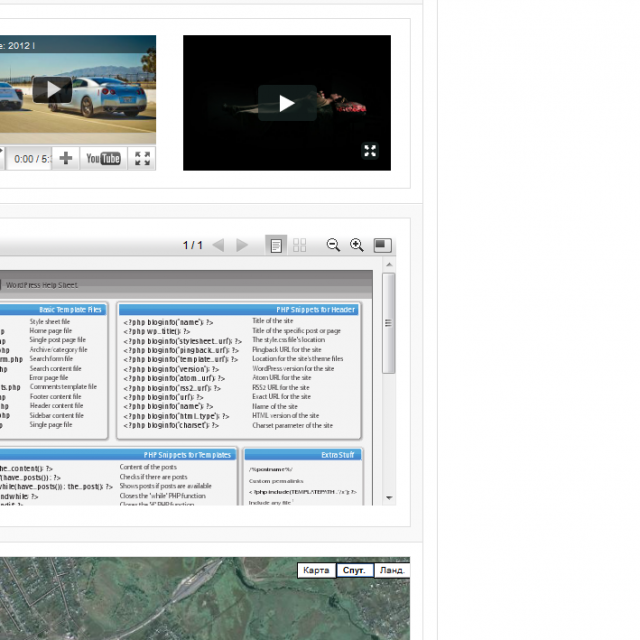Switch document viewer to single page view
Viewport: 640px width, 640px height.
(x=276, y=245)
